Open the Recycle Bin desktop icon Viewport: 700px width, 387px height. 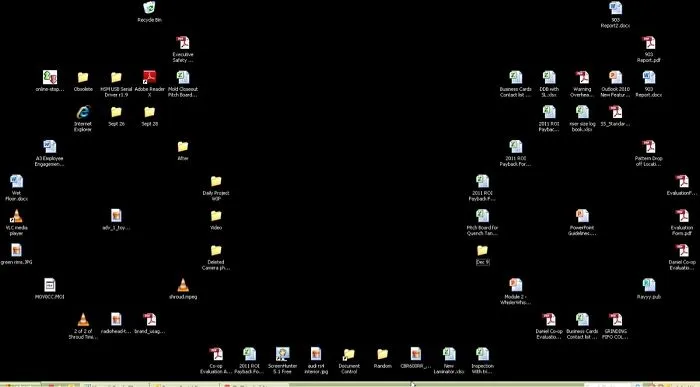tap(149, 8)
